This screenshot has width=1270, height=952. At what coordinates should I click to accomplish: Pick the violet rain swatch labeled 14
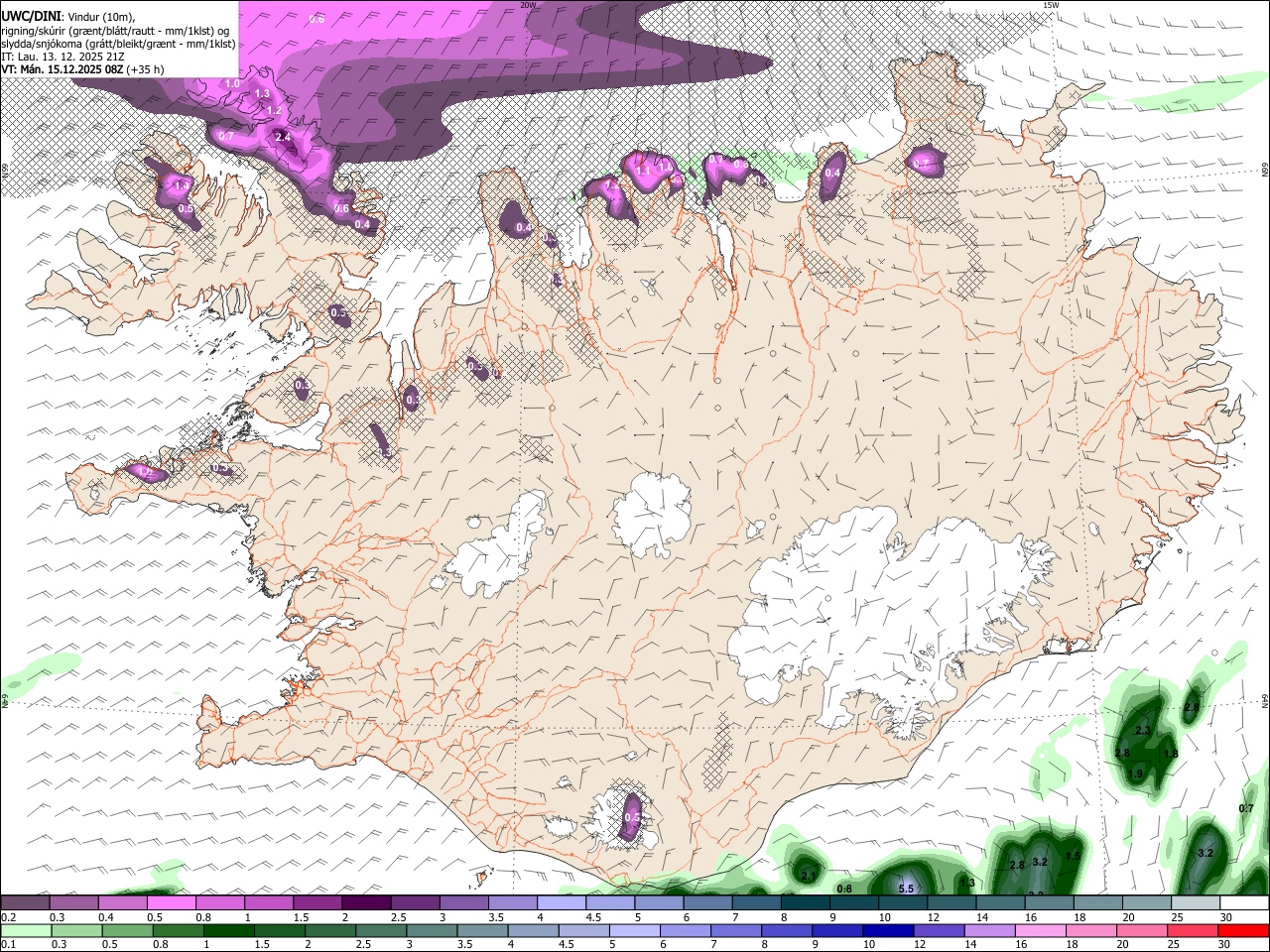[989, 930]
